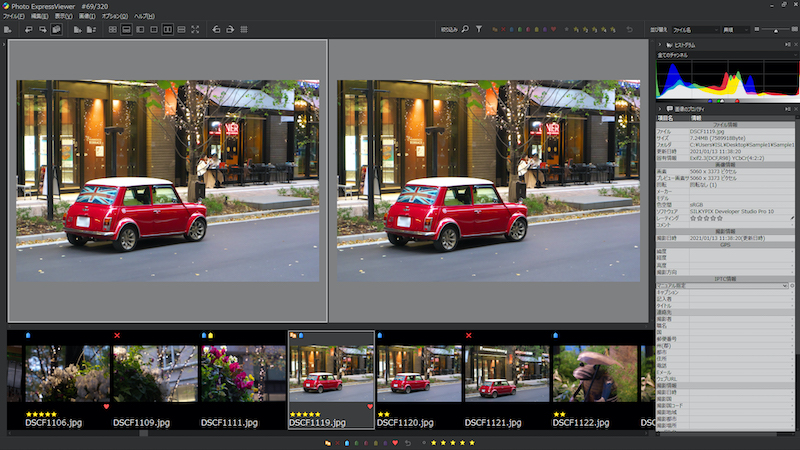Switch to side thumbnail panel layout
This screenshot has height=450, width=800.
click(140, 30)
